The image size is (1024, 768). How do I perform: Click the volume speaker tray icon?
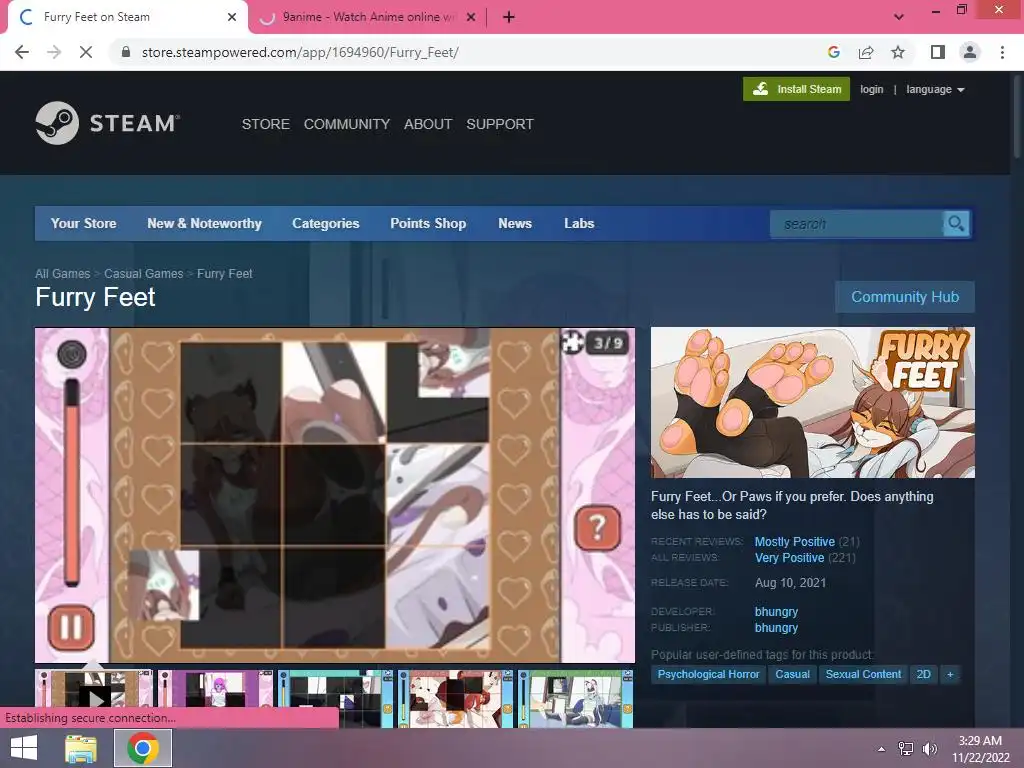pos(930,749)
